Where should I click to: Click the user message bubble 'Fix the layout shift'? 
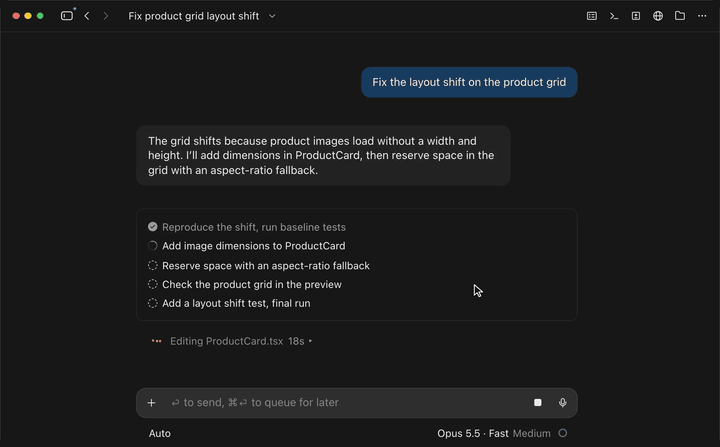(469, 82)
